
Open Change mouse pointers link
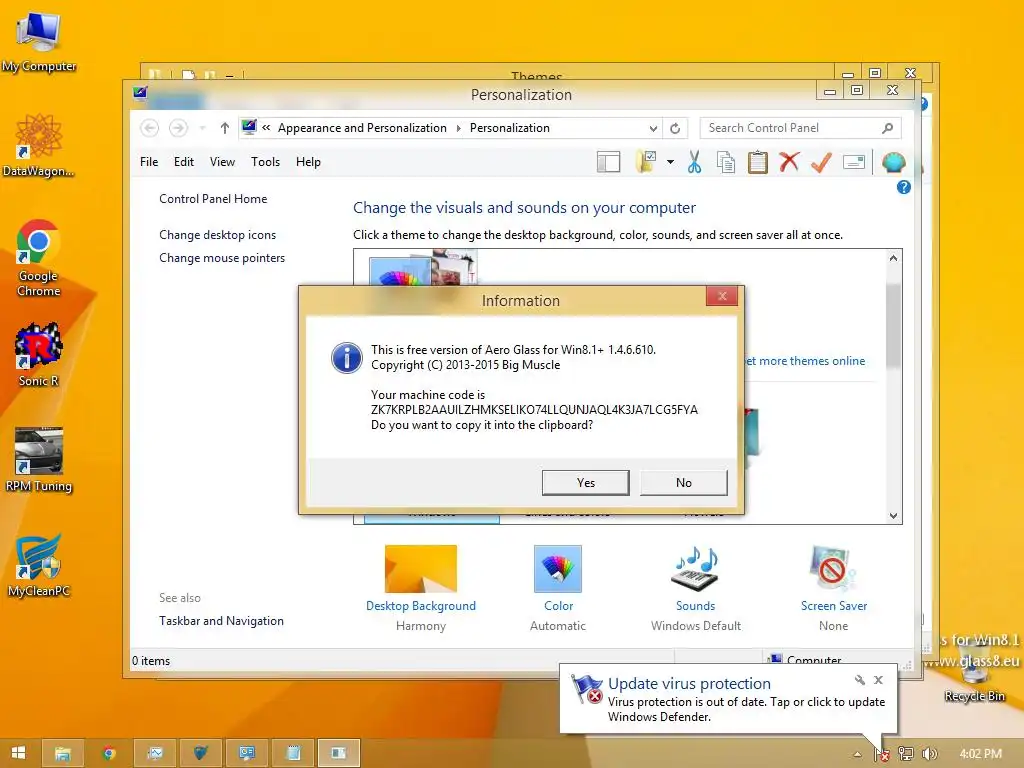point(222,258)
